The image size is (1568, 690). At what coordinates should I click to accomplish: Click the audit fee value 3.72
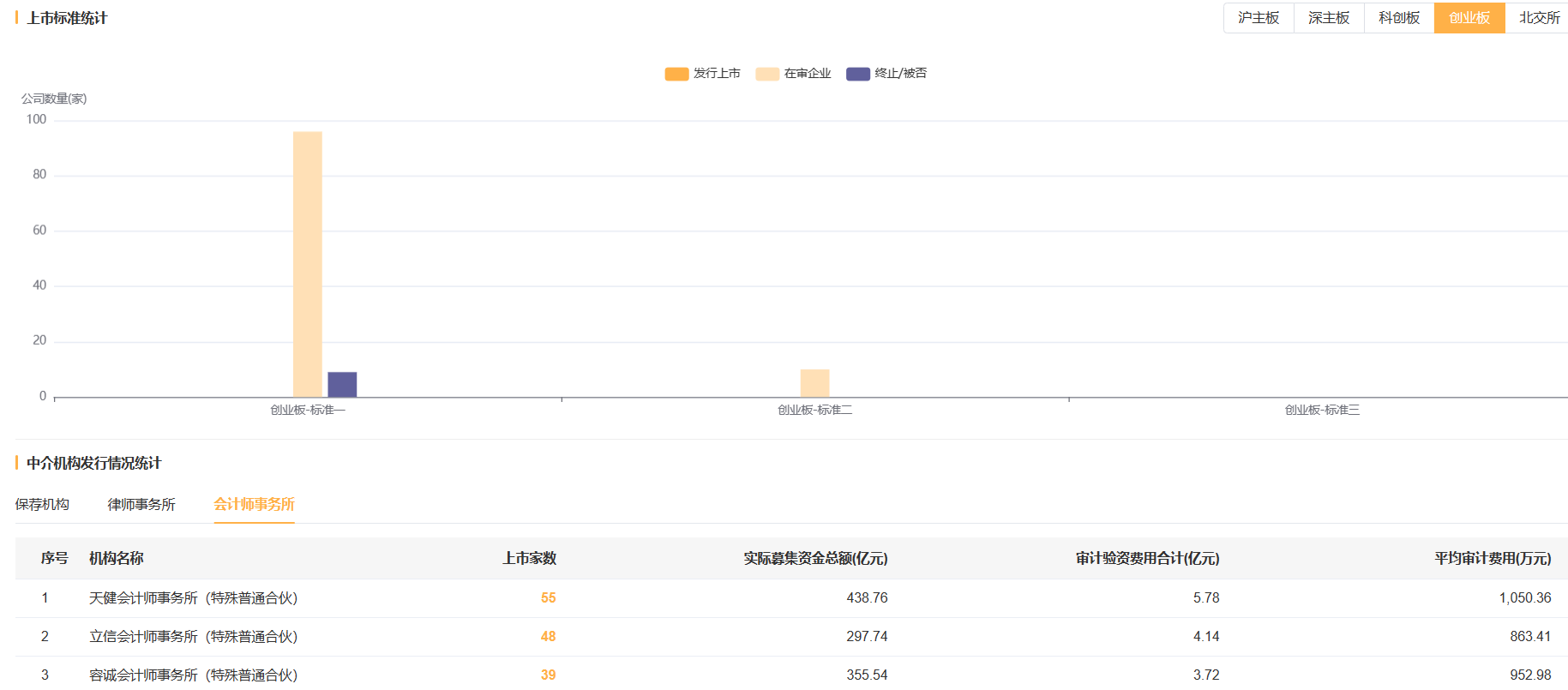[1206, 675]
